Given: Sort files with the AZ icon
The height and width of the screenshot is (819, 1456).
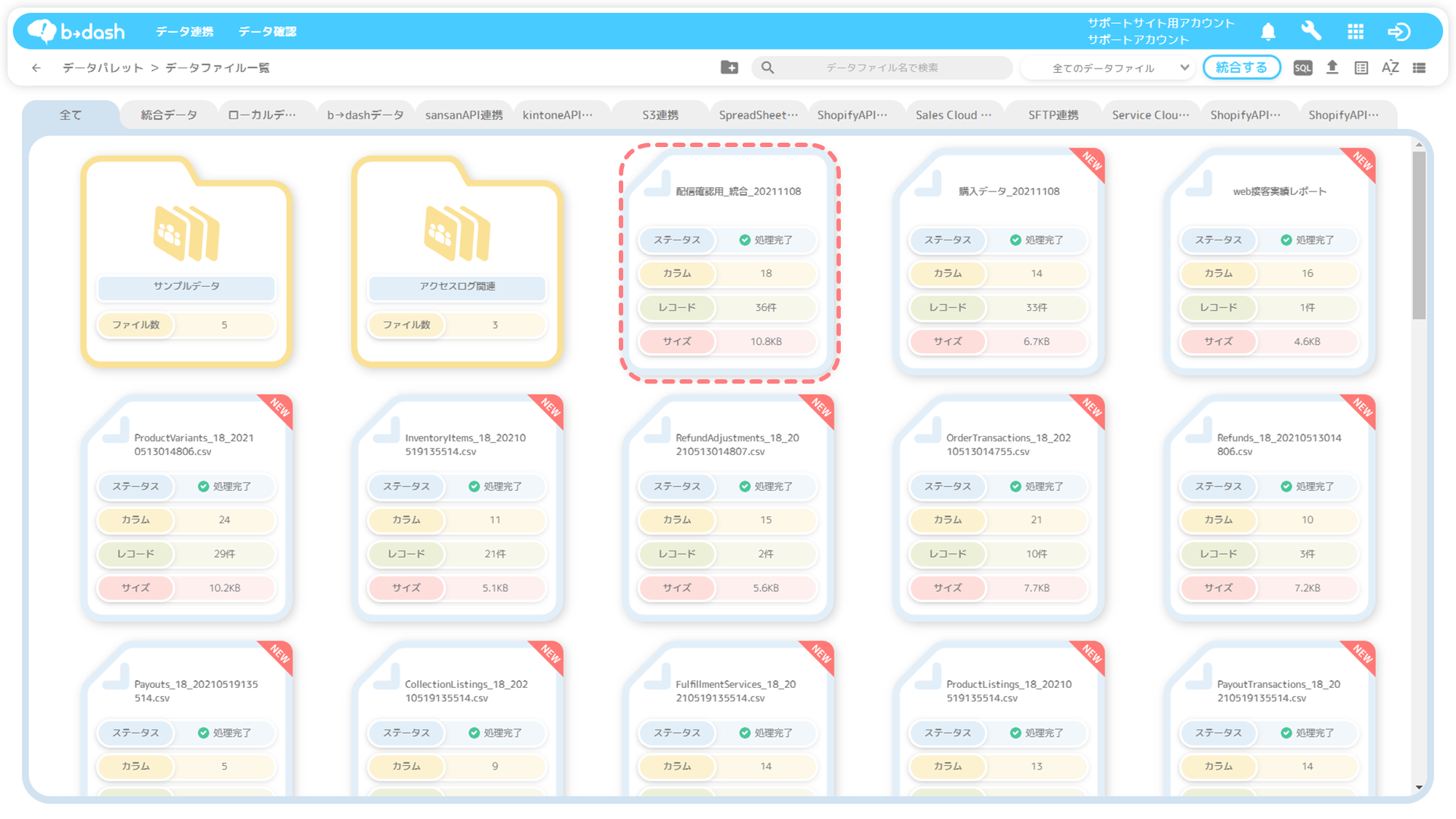Looking at the screenshot, I should coord(1390,68).
